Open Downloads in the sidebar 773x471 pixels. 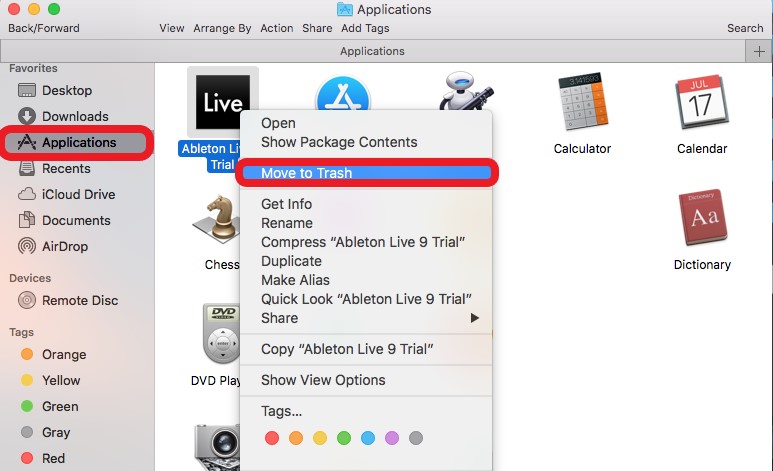coord(63,116)
